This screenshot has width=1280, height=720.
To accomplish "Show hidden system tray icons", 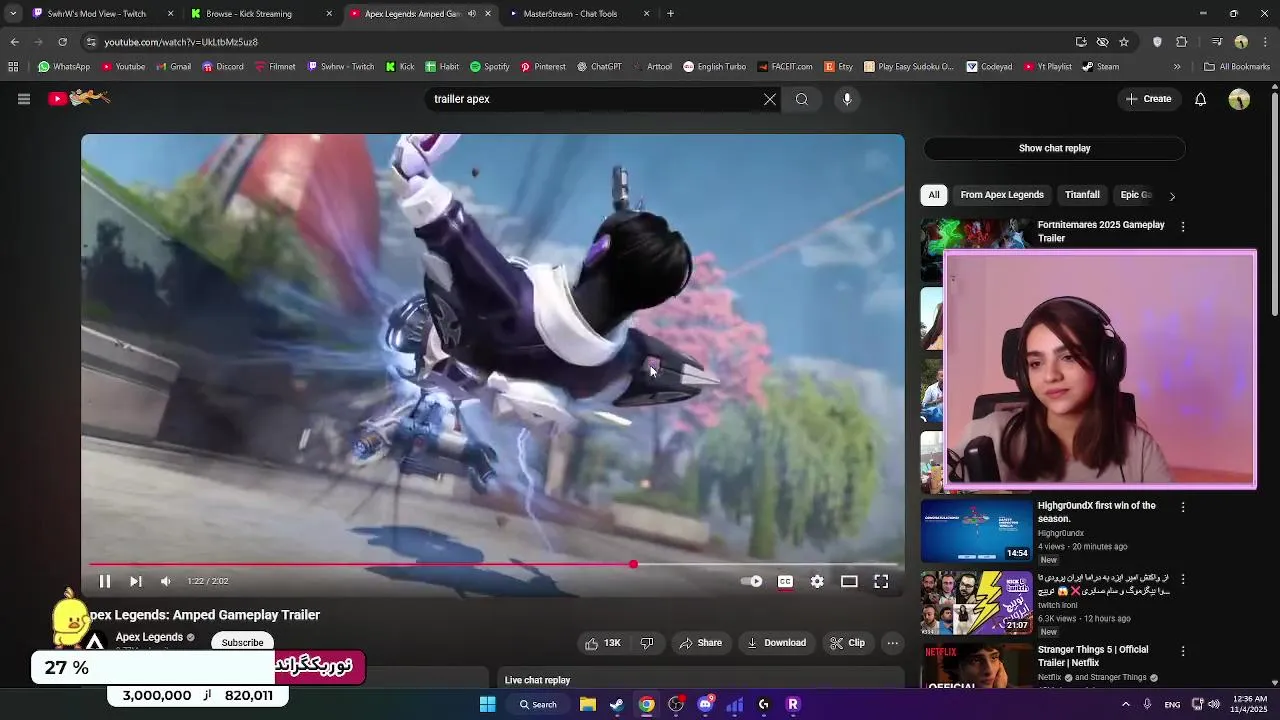I will tap(1125, 704).
